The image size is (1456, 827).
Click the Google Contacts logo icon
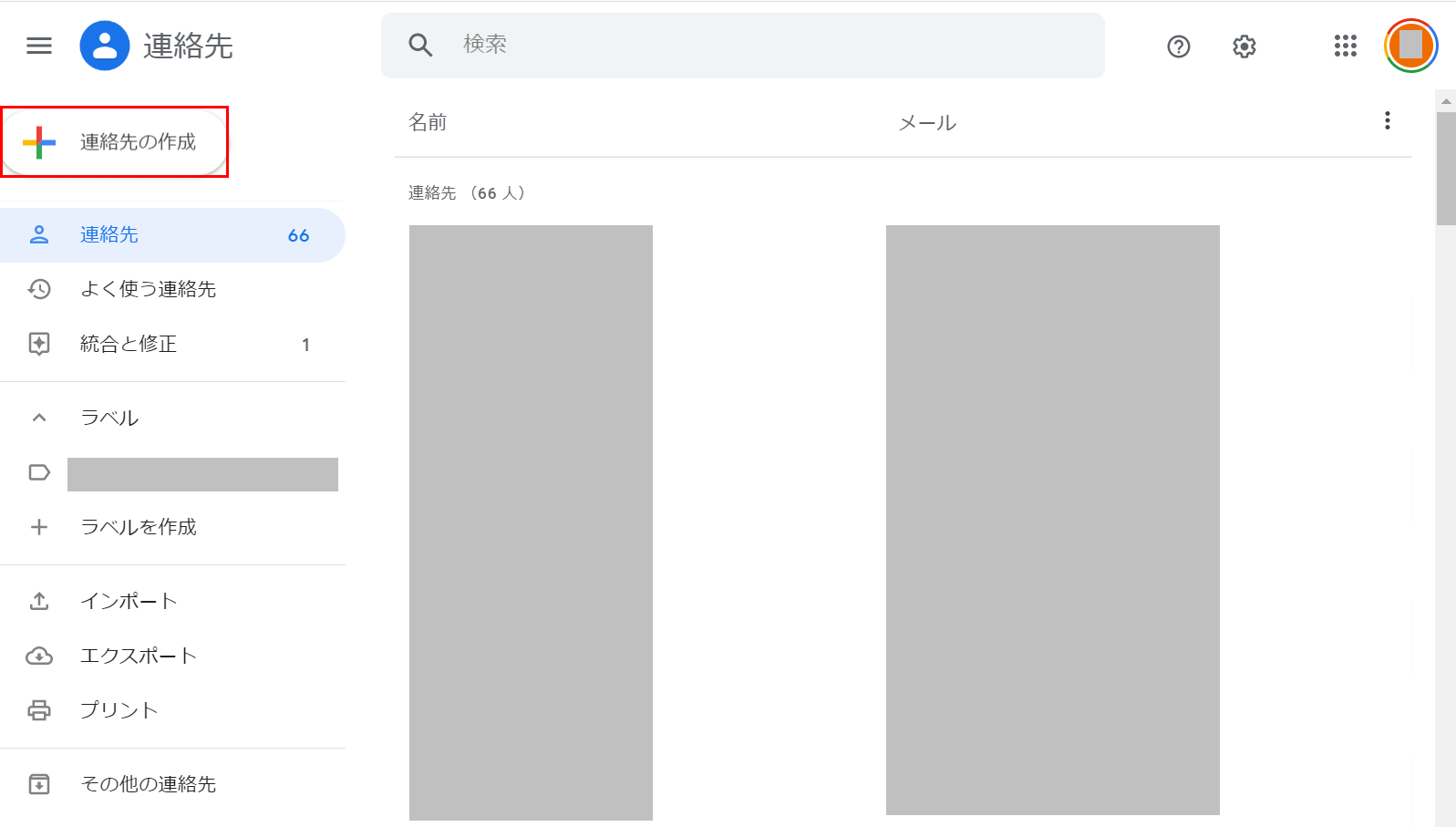point(105,46)
